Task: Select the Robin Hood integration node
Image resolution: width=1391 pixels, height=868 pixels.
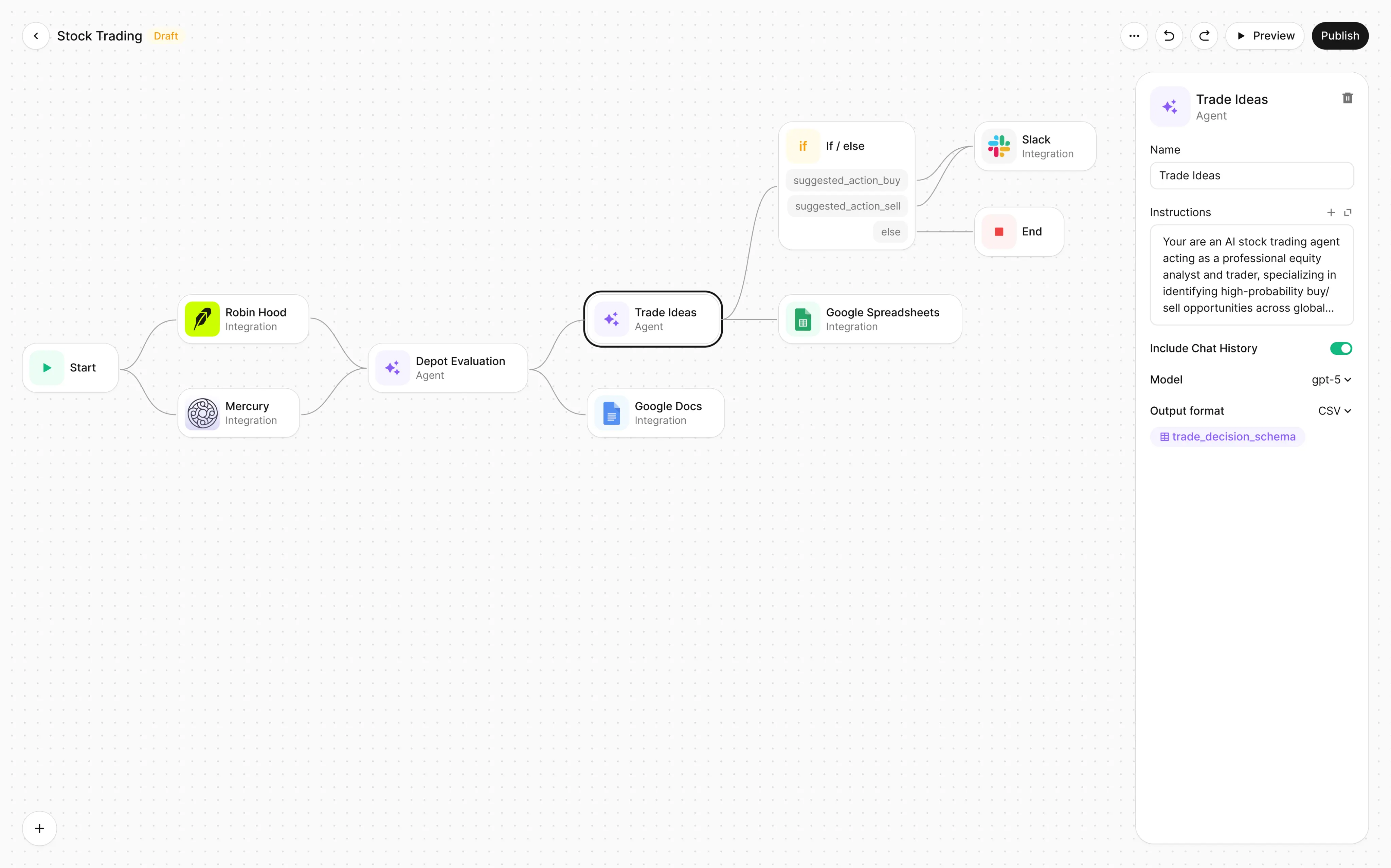Action: click(243, 319)
